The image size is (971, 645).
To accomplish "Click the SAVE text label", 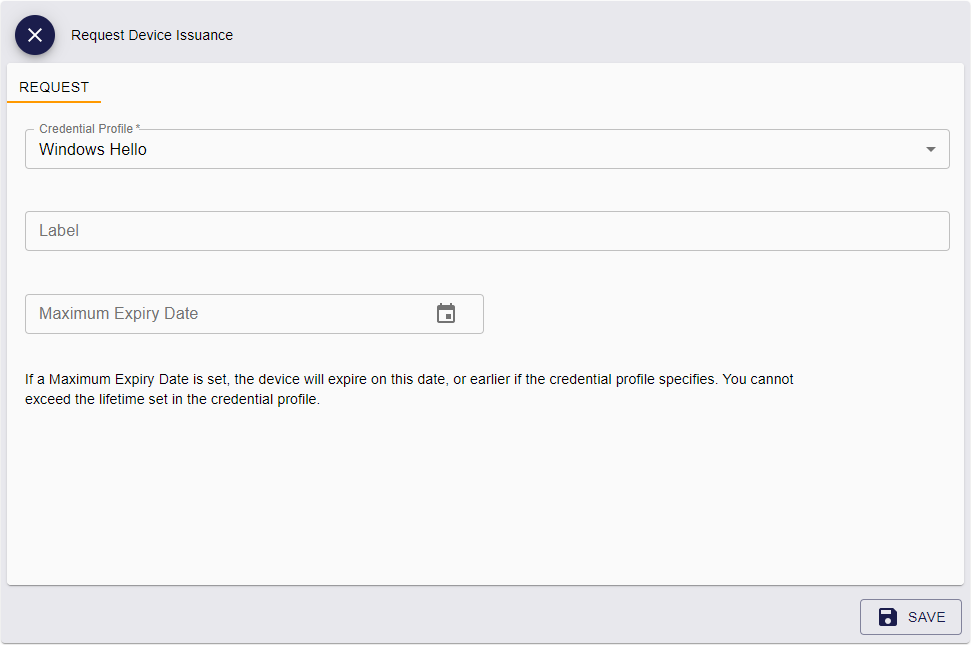I will (926, 617).
